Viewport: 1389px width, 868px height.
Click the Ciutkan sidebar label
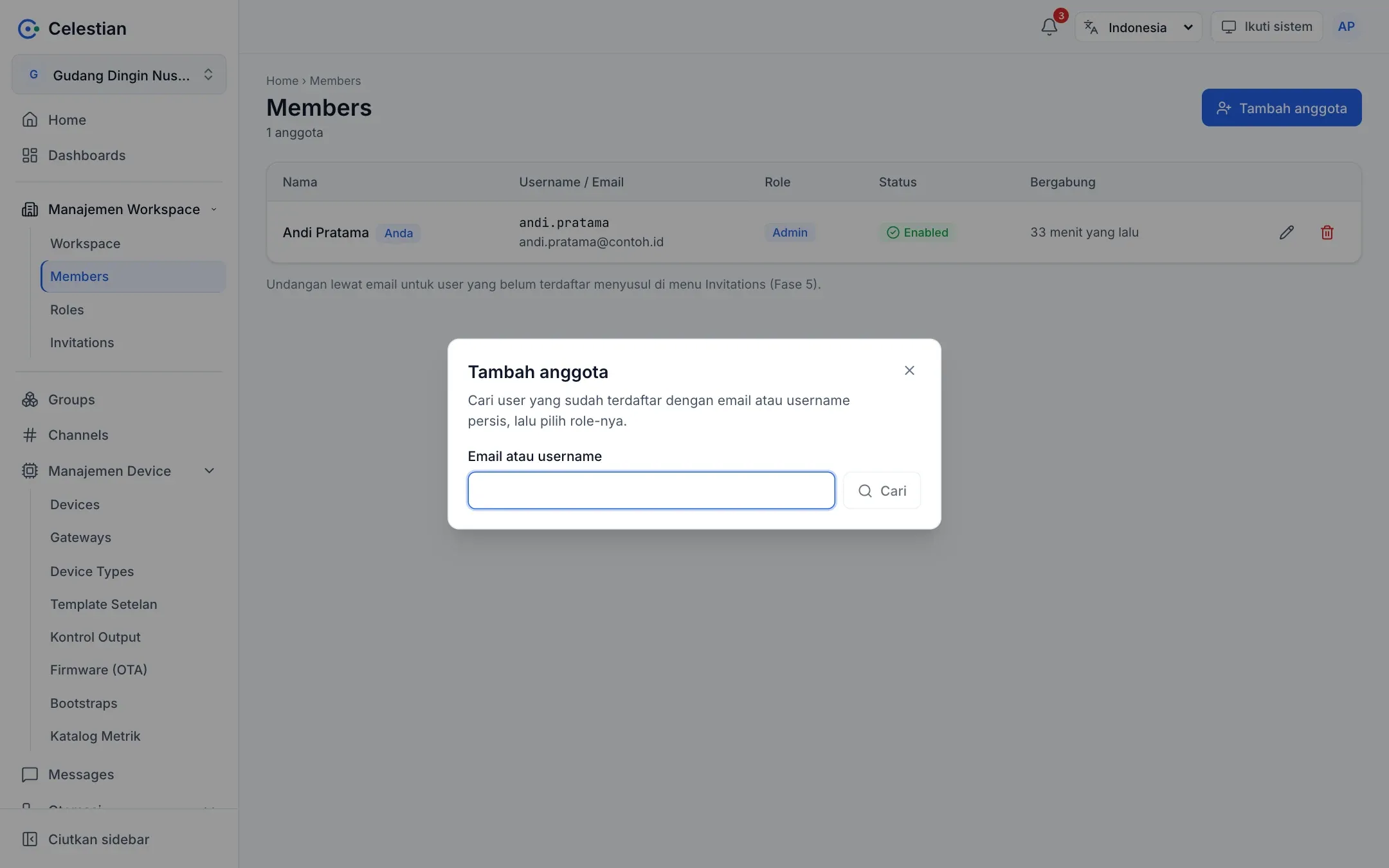tap(98, 839)
